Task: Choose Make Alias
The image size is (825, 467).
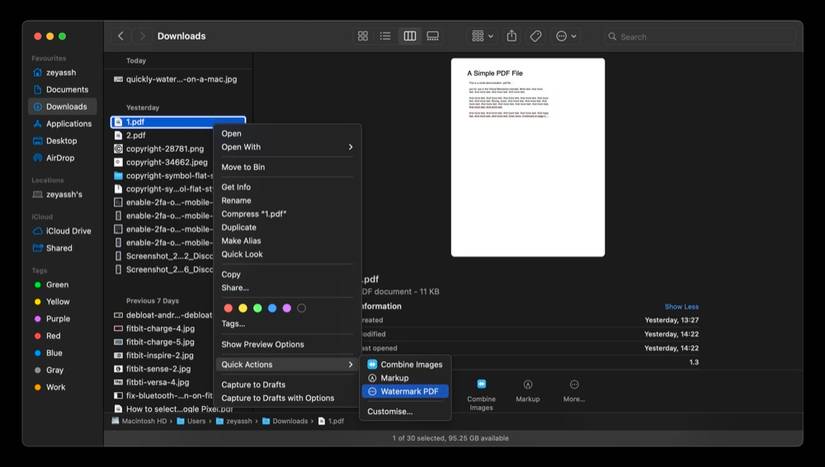Action: pyautogui.click(x=287, y=241)
